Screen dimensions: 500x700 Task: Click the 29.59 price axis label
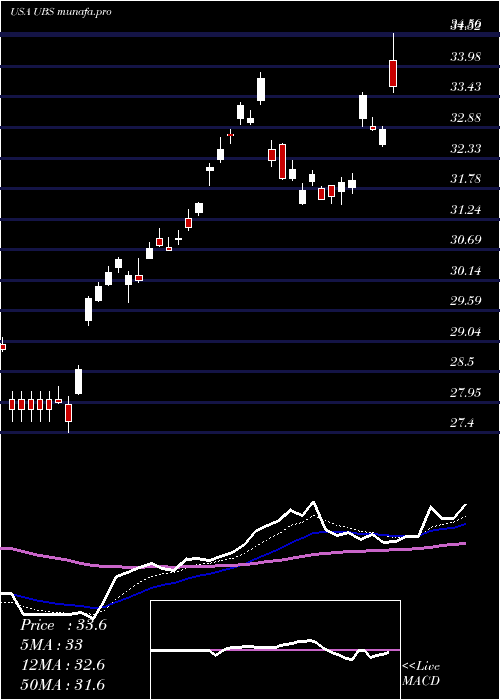point(466,301)
